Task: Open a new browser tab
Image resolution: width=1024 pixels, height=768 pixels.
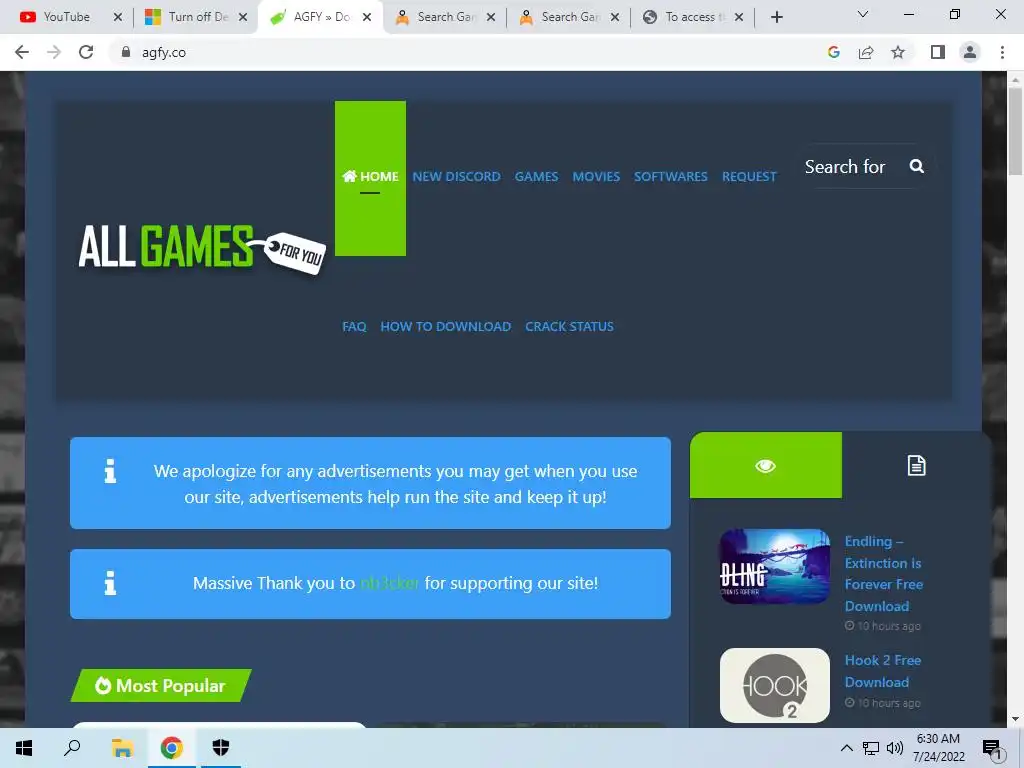Action: (x=776, y=17)
